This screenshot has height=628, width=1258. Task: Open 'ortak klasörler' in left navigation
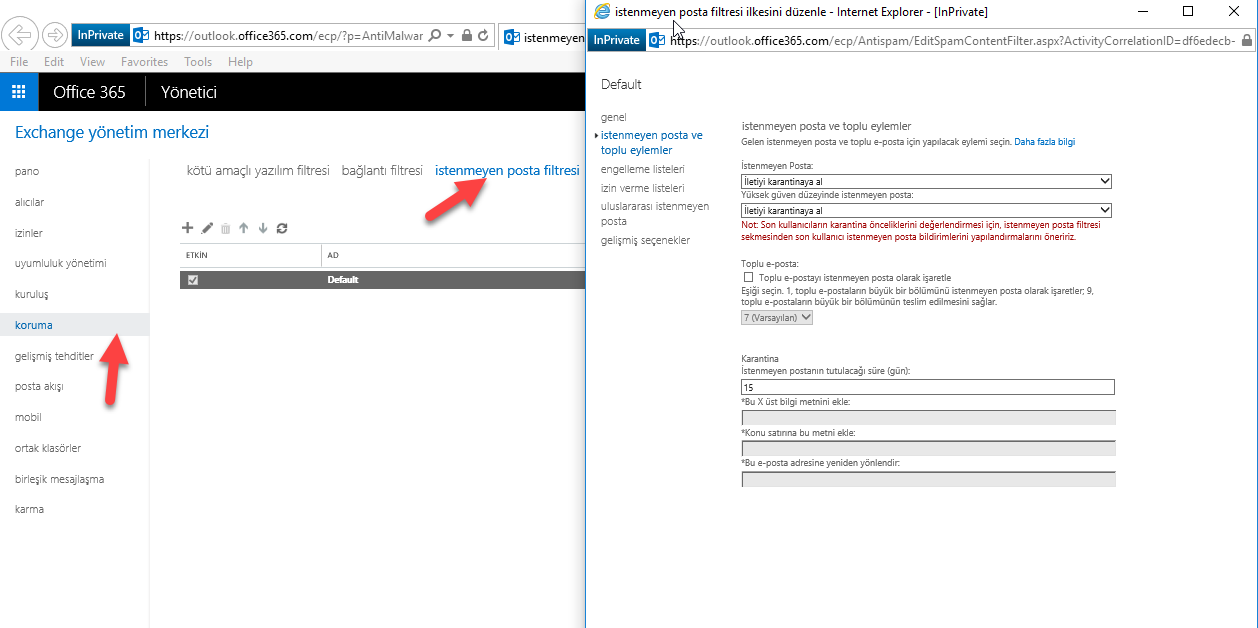[48, 448]
